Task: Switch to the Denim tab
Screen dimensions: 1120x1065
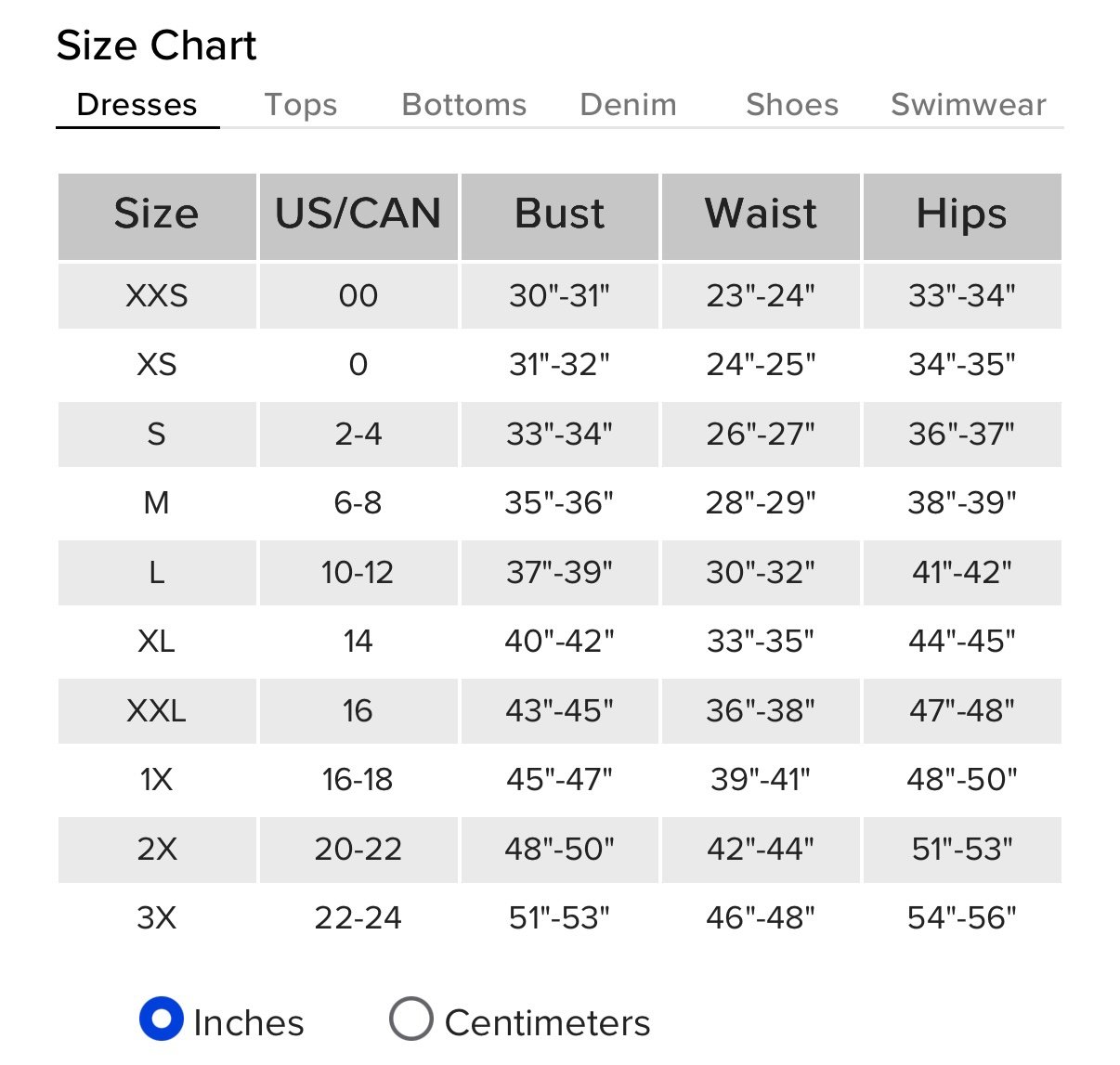Action: (629, 105)
